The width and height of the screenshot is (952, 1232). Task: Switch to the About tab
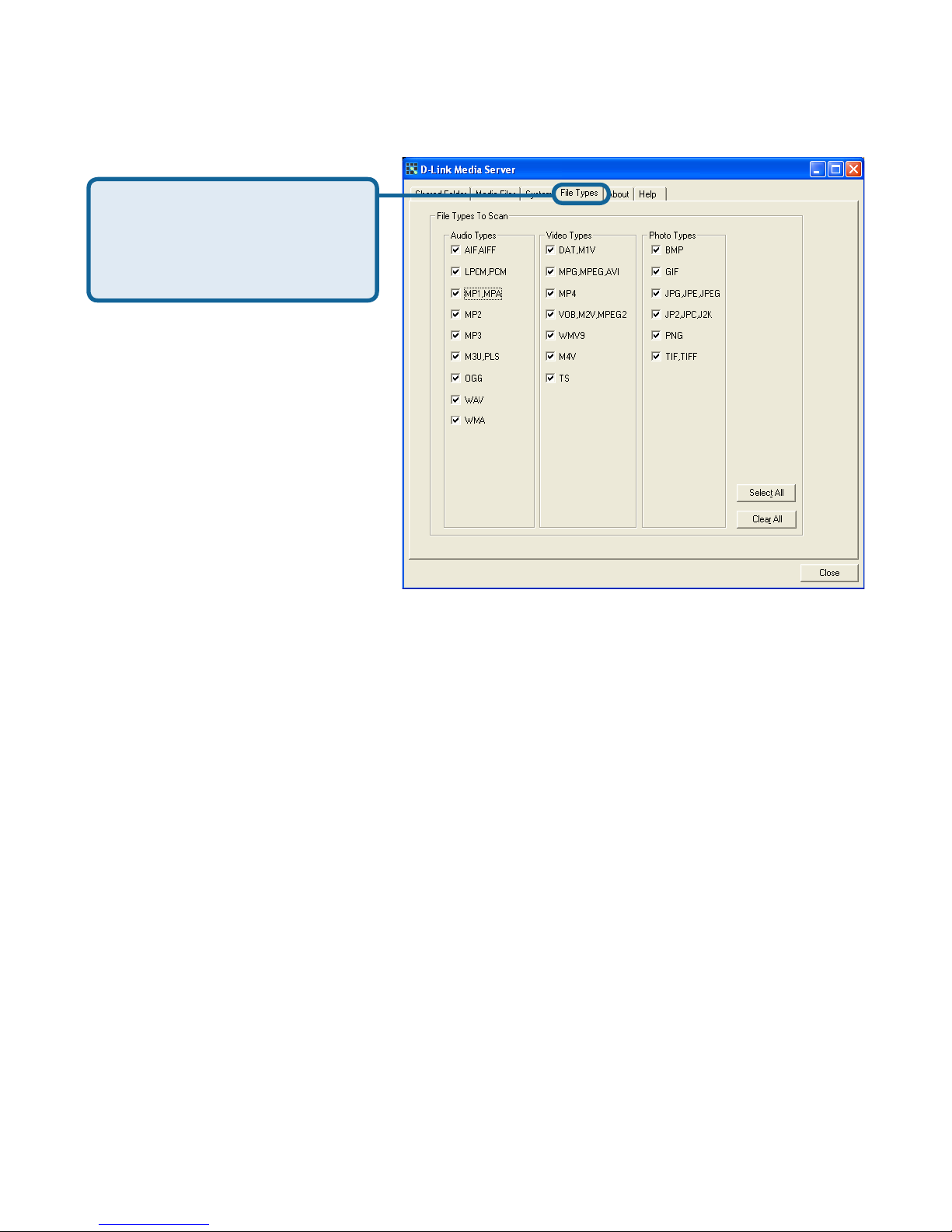tap(619, 194)
